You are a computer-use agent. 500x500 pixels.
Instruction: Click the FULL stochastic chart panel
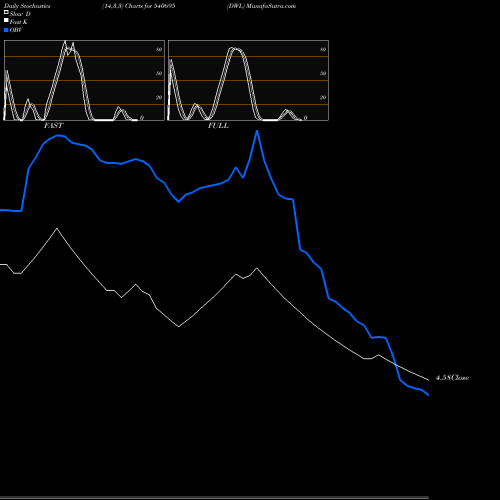coord(248,80)
